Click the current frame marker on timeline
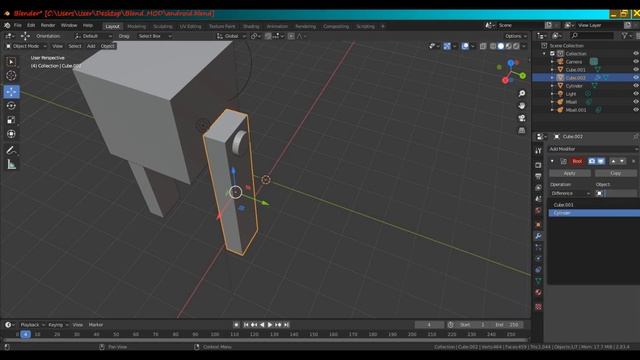The image size is (640, 360). pos(25,334)
